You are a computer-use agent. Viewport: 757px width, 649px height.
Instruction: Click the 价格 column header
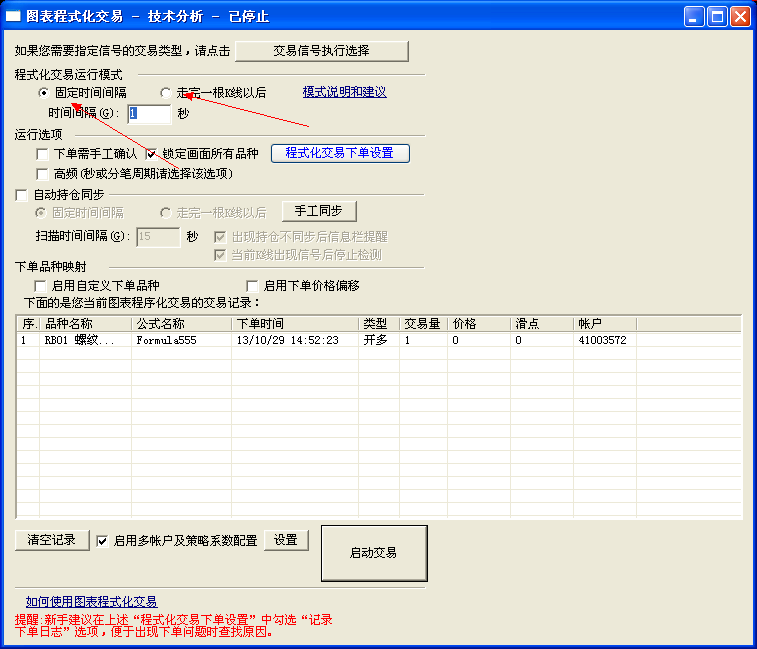pyautogui.click(x=479, y=324)
